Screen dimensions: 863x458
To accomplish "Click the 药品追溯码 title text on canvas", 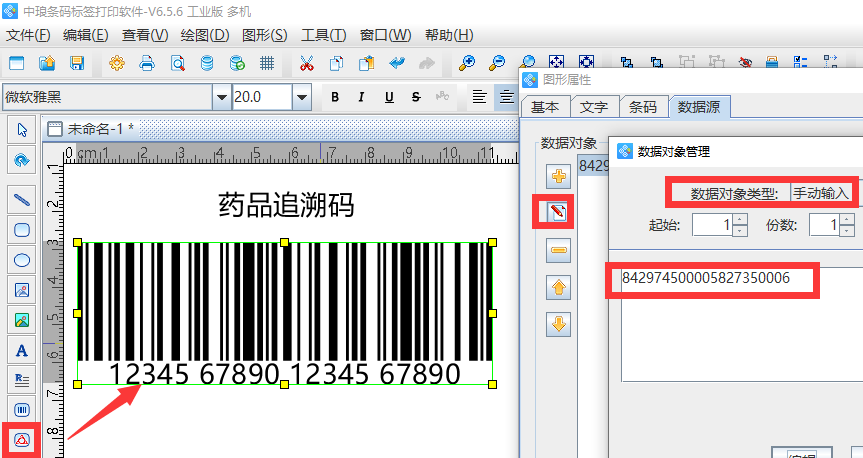I will tap(286, 205).
